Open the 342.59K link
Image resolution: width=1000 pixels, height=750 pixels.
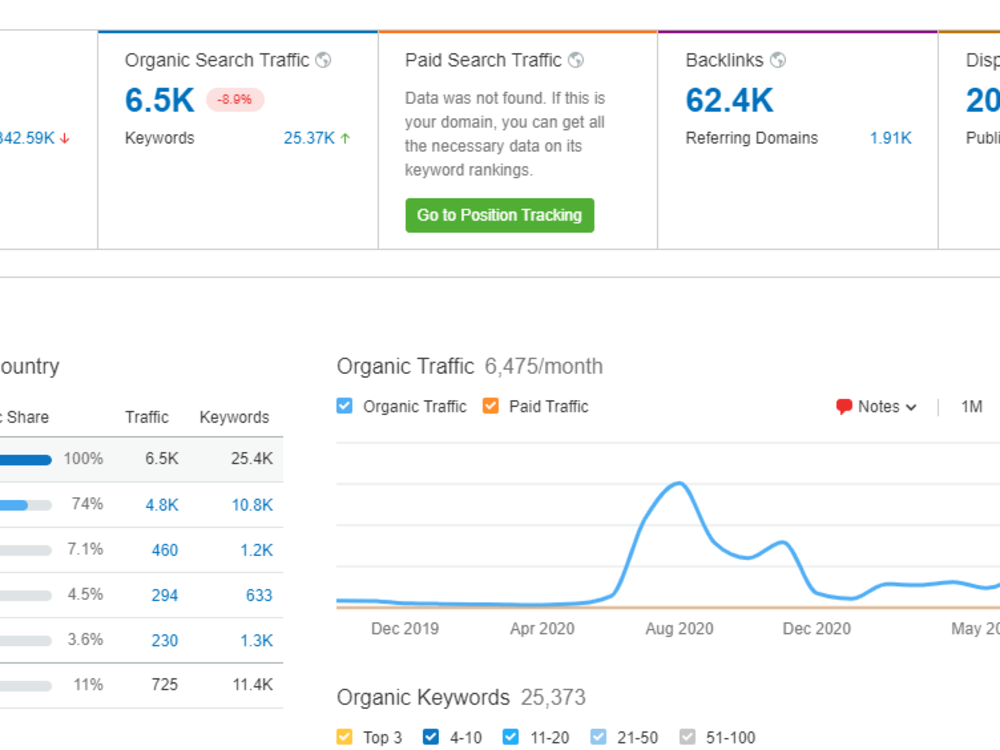[x=27, y=138]
